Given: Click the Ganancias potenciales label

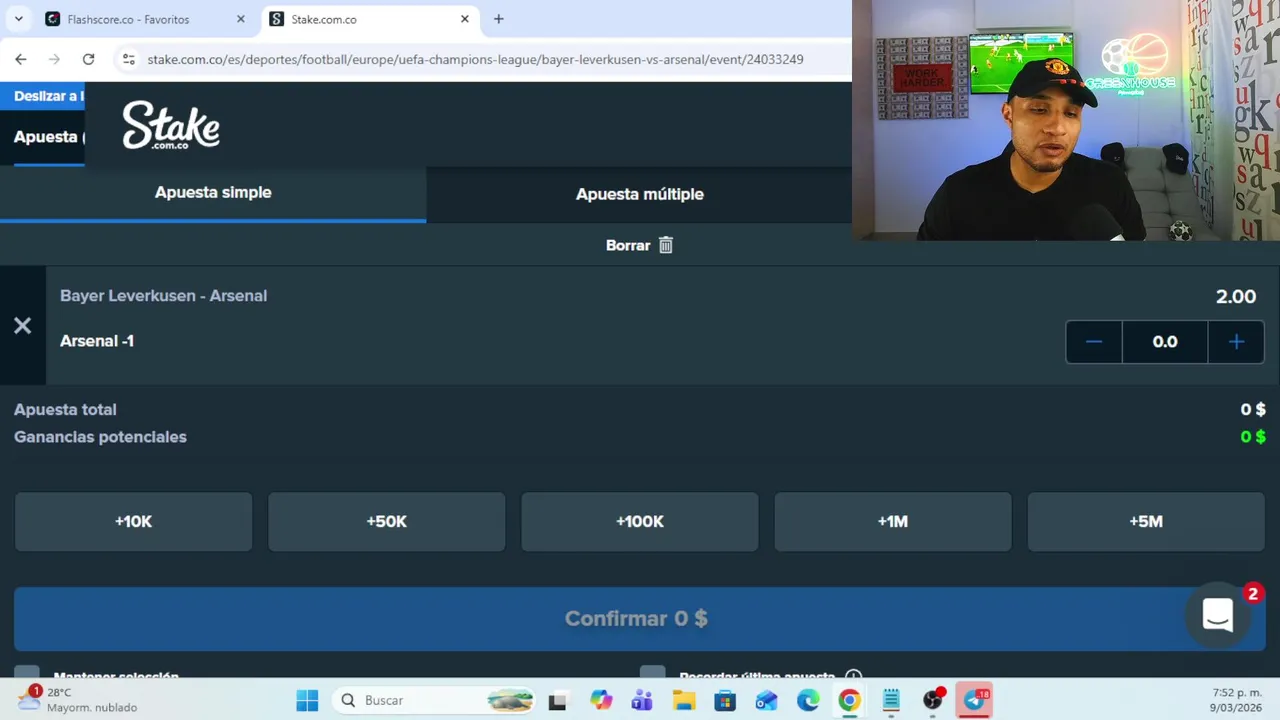Looking at the screenshot, I should pos(100,437).
